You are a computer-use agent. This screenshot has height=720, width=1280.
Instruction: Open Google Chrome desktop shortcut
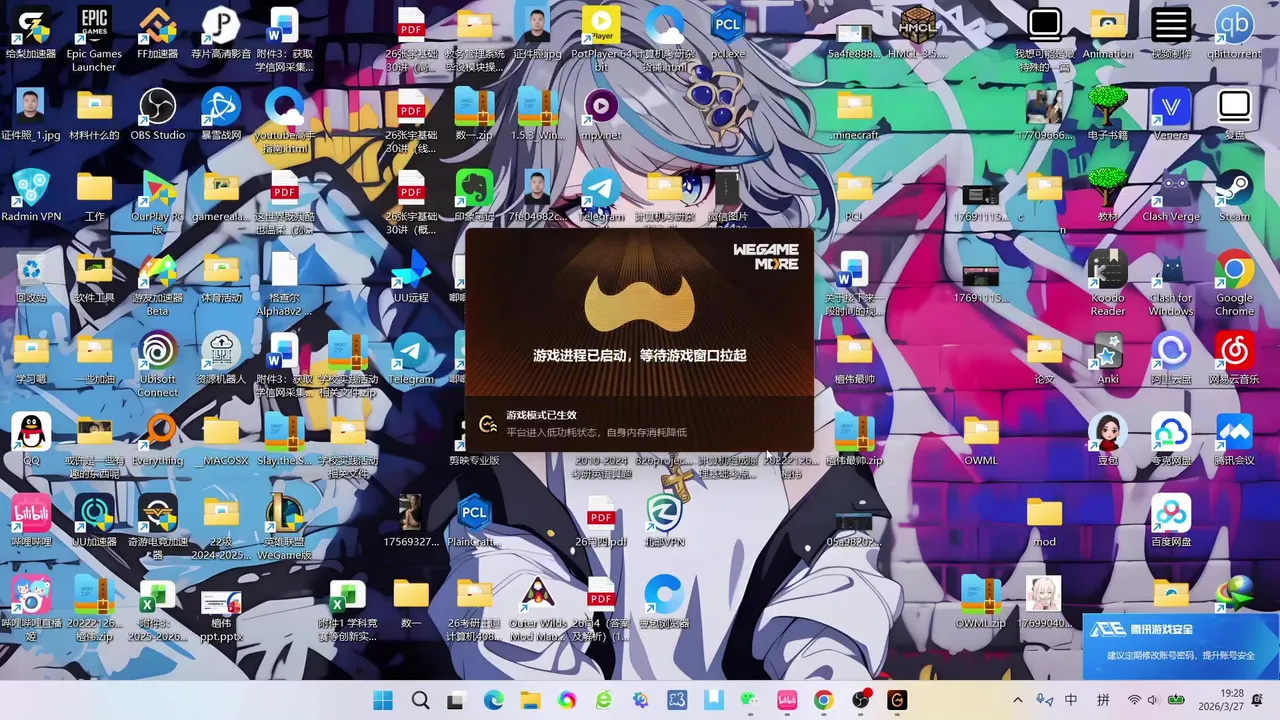click(x=1234, y=283)
